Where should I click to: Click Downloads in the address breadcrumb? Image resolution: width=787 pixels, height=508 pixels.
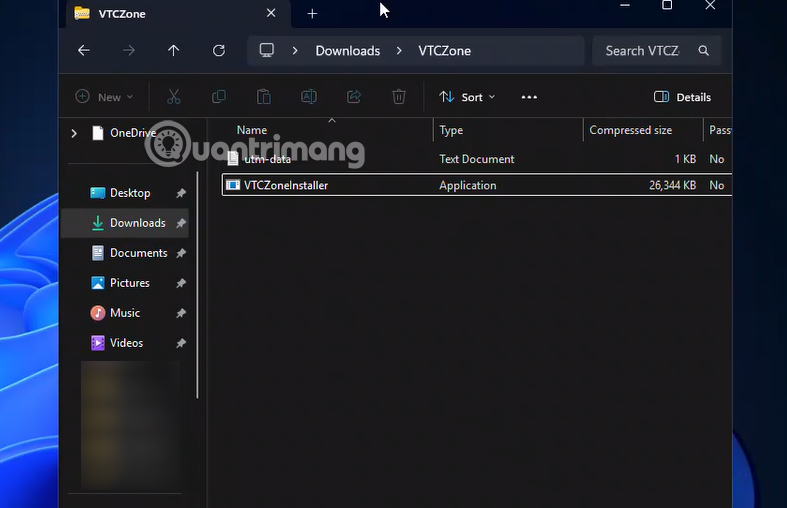click(347, 51)
